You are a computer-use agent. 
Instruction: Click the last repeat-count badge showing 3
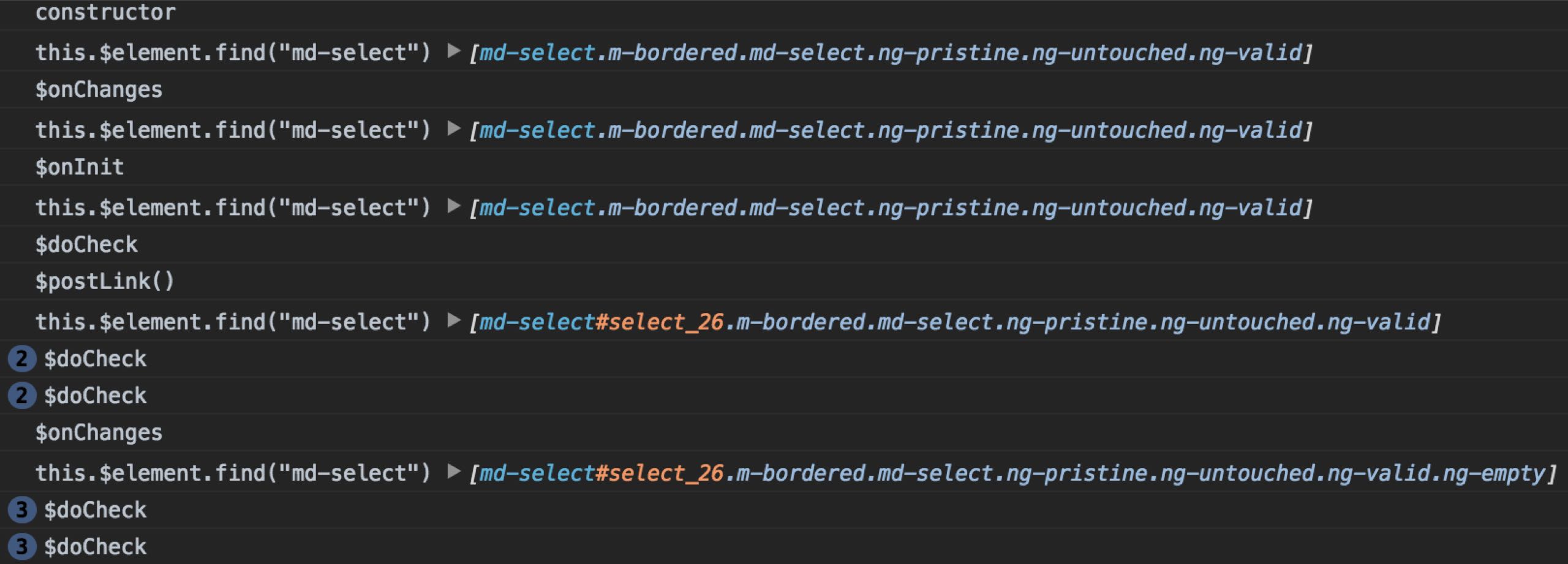[21, 547]
